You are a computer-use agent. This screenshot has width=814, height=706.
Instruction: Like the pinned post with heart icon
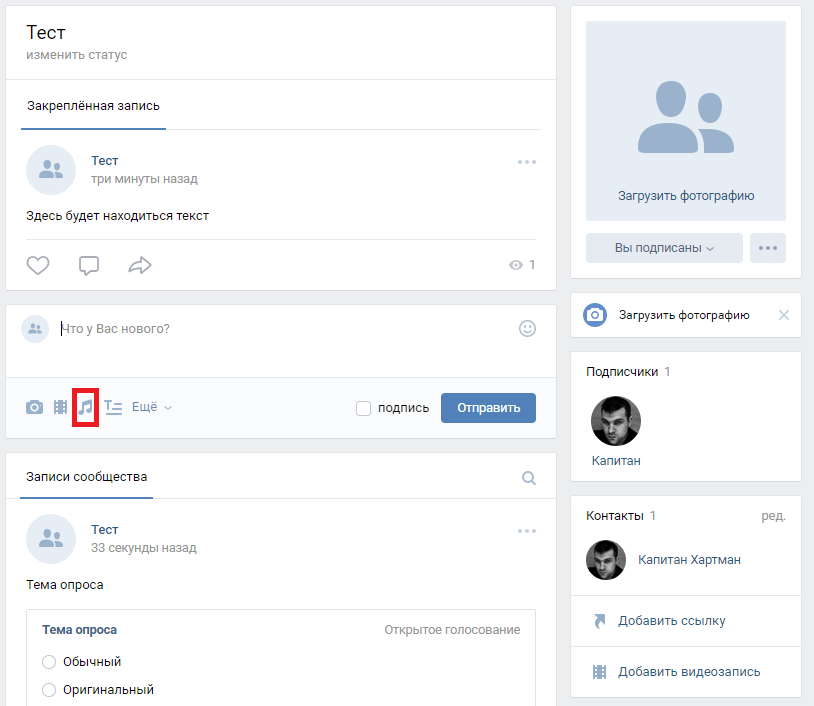click(38, 265)
